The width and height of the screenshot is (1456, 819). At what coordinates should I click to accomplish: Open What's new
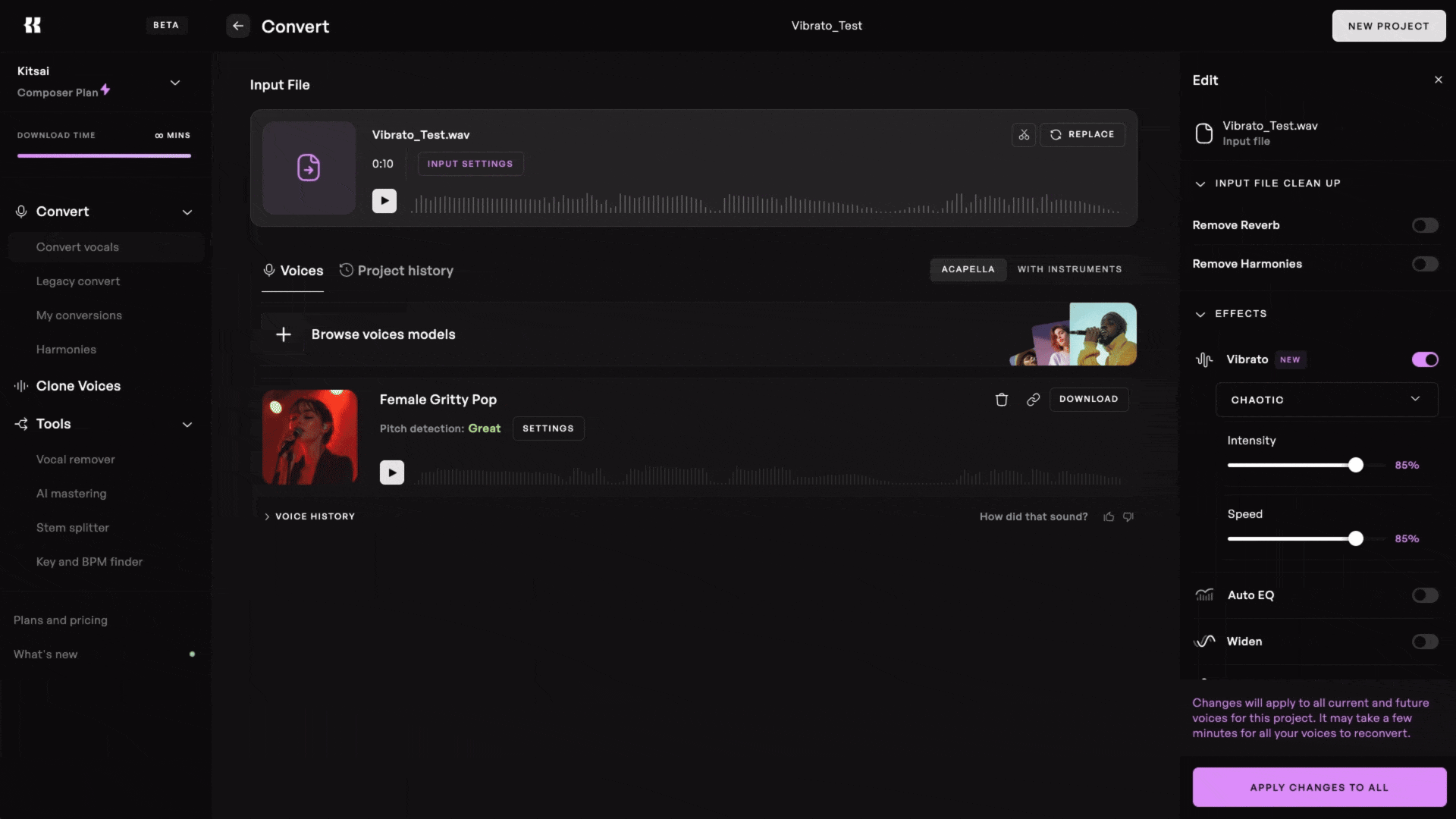click(45, 654)
